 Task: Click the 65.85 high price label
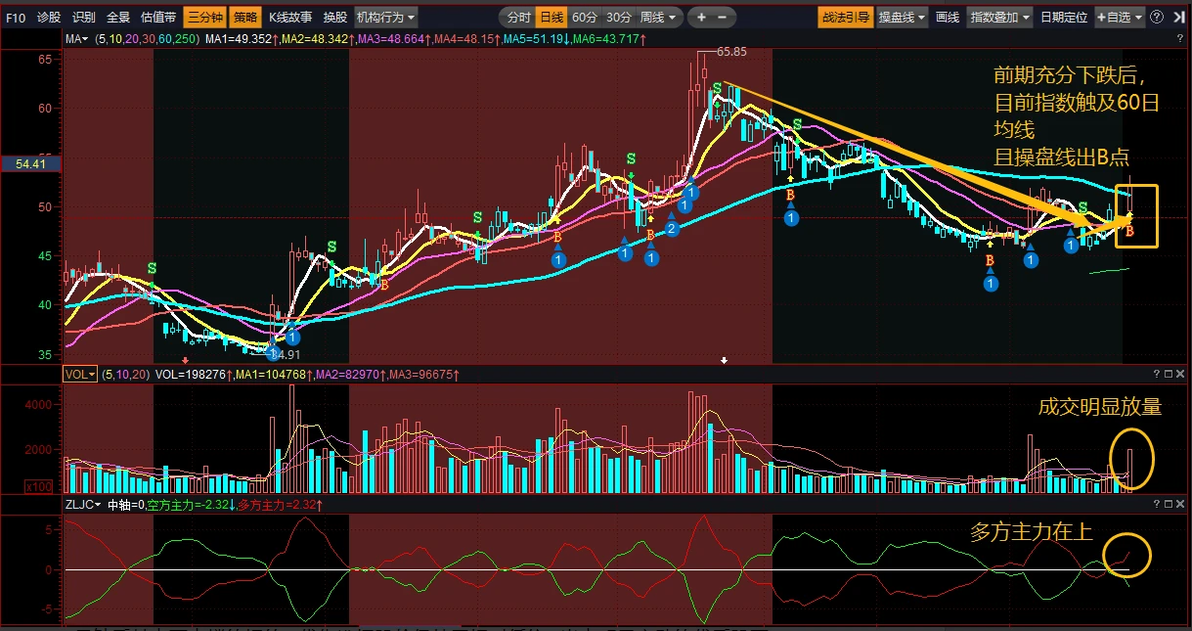click(731, 52)
